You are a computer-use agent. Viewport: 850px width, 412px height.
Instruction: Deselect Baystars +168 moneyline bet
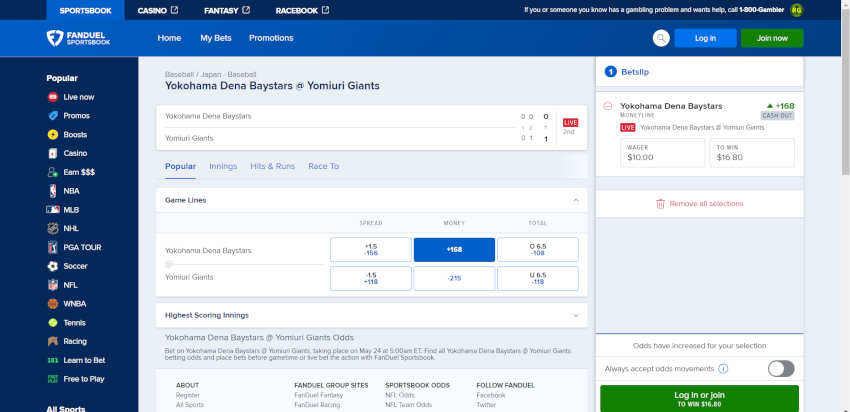pos(454,250)
